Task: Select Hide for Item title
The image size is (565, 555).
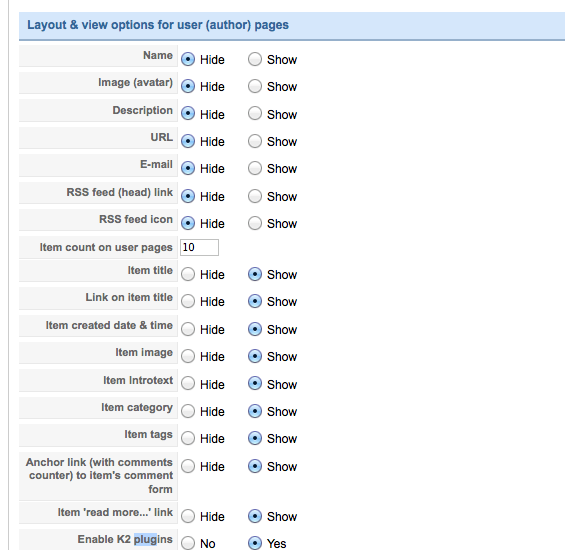Action: (x=188, y=275)
